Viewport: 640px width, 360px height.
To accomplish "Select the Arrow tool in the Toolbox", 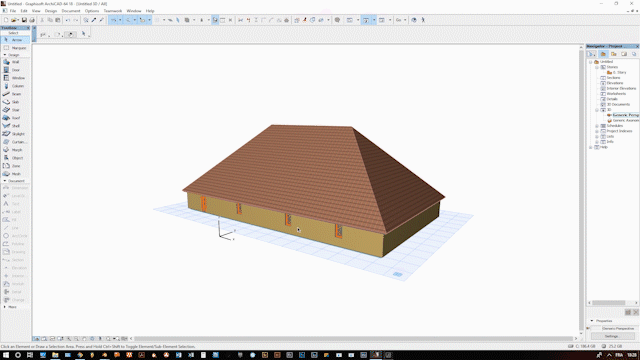I will [15, 40].
